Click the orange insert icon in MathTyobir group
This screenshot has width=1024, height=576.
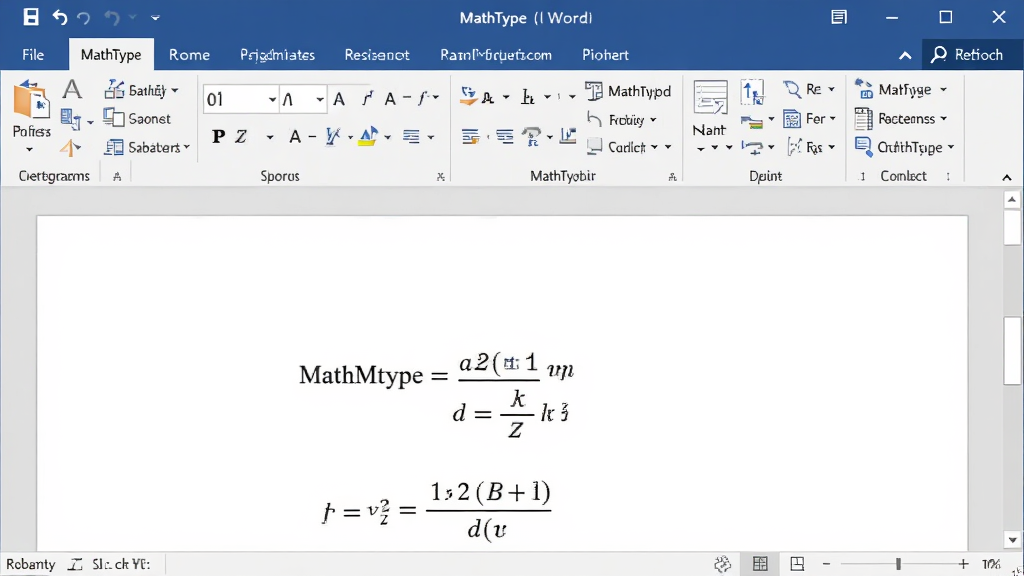pos(469,97)
